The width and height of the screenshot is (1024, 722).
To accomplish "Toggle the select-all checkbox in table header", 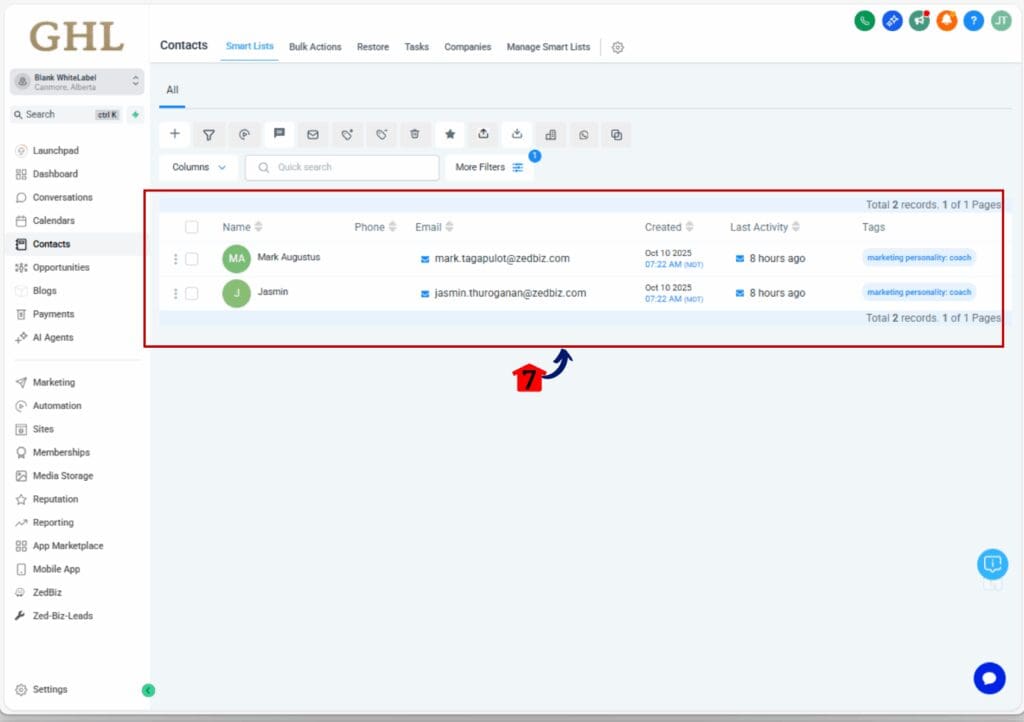I will click(x=192, y=227).
